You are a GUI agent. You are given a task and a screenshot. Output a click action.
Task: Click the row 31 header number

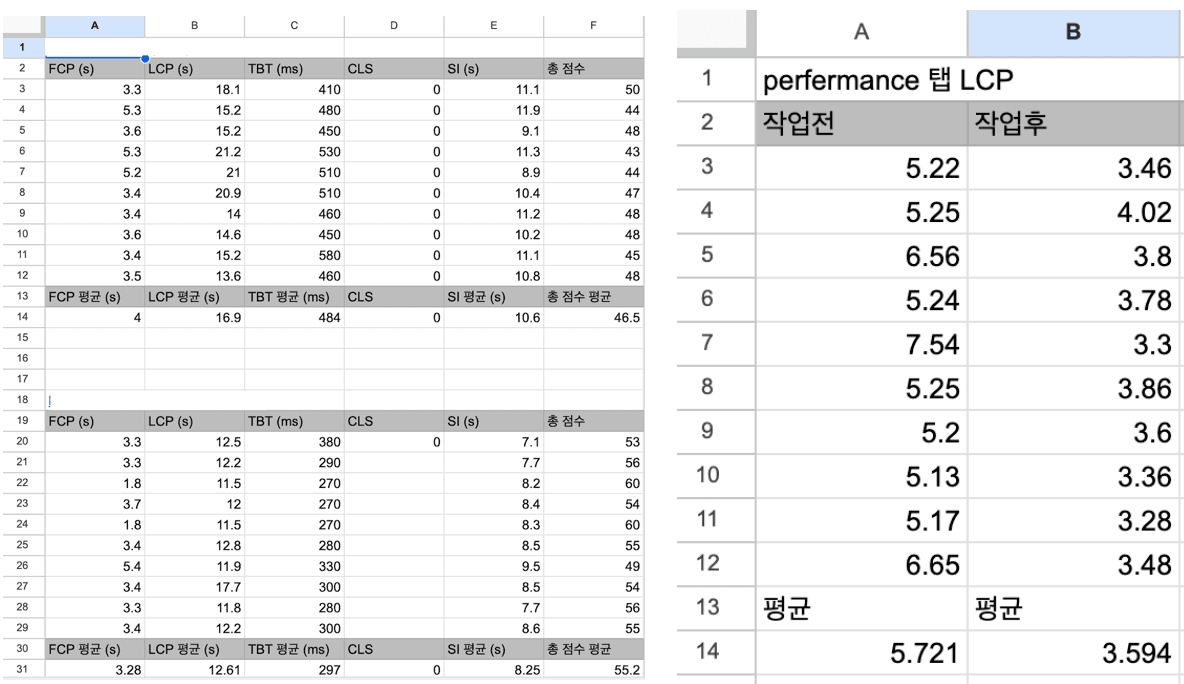click(x=22, y=669)
